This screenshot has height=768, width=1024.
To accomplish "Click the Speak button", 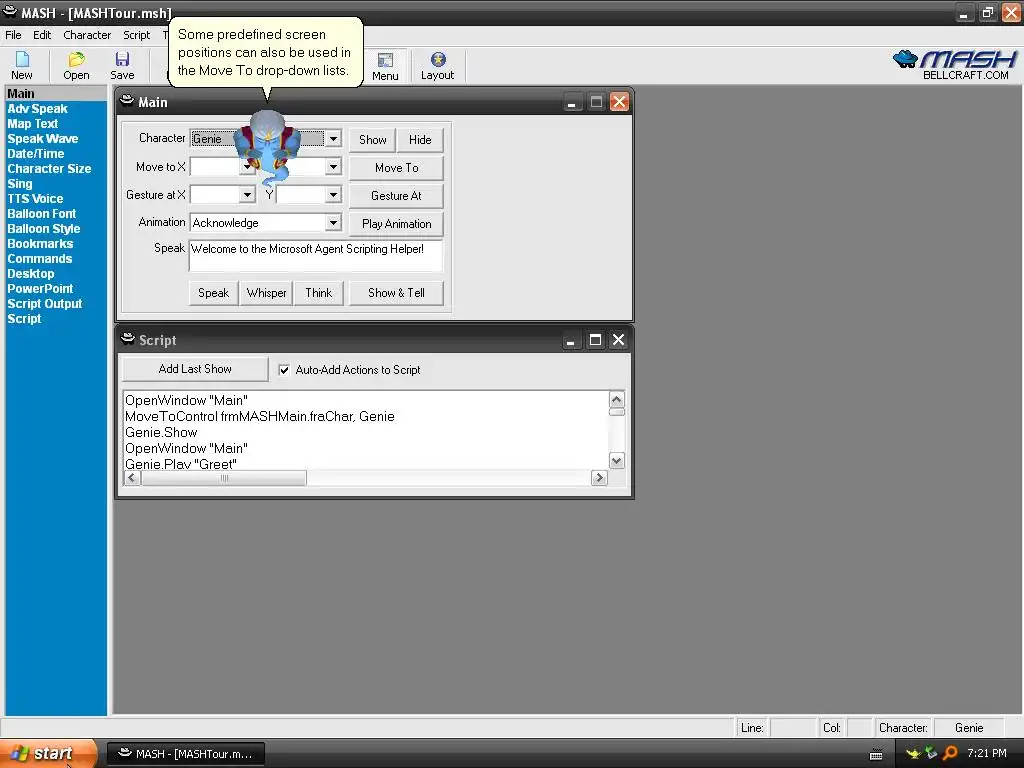I will [x=214, y=293].
